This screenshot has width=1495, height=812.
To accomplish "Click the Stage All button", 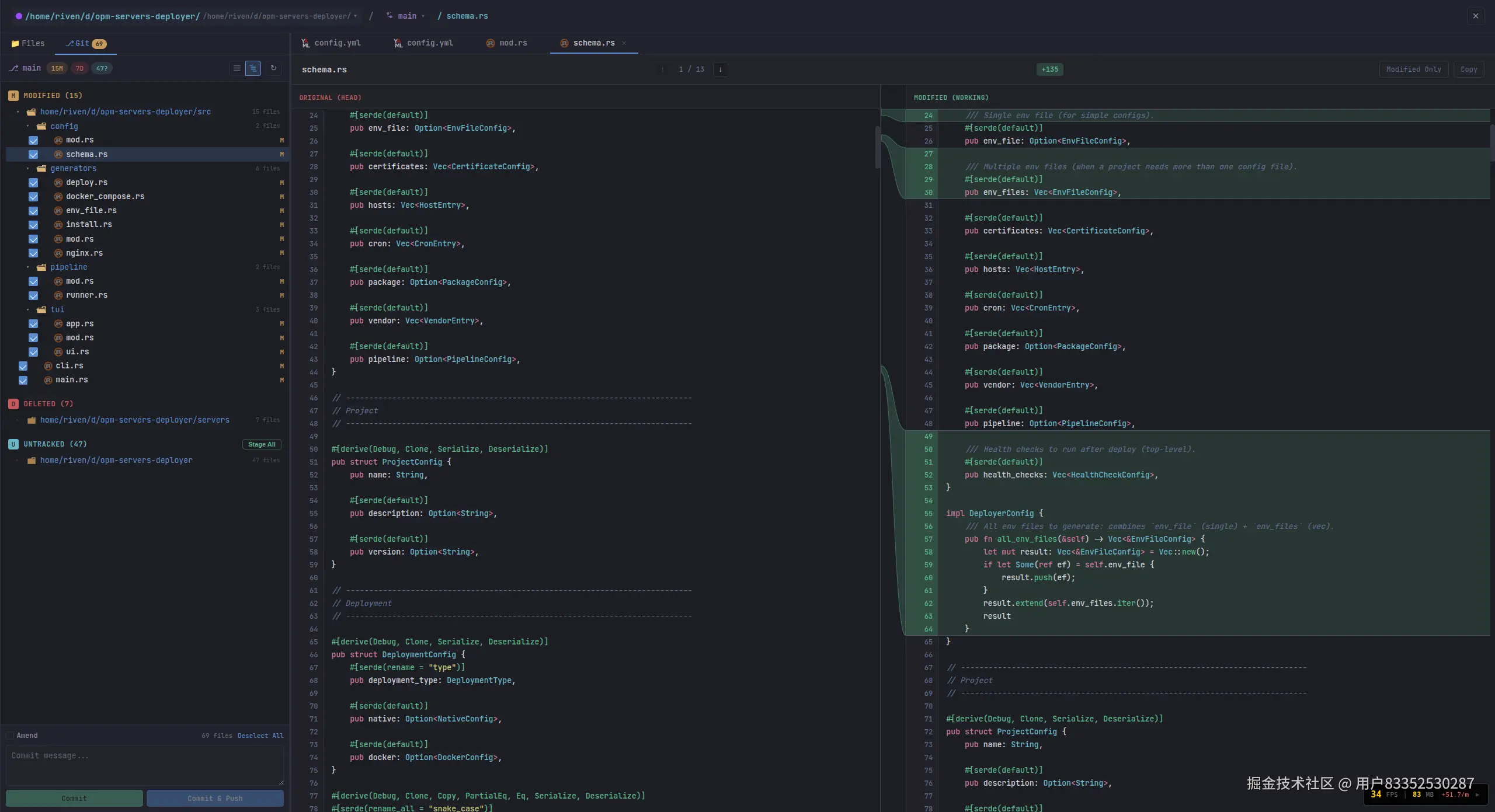I will tap(261, 444).
